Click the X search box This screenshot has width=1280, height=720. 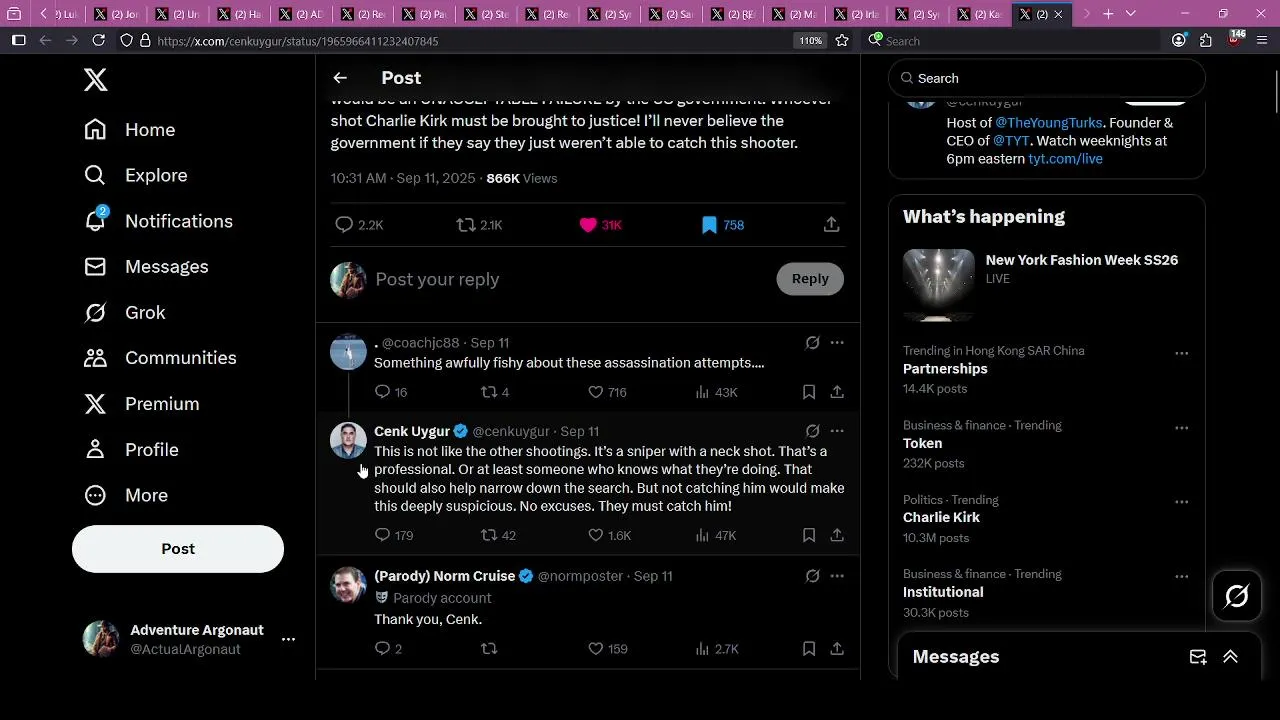pos(1047,78)
